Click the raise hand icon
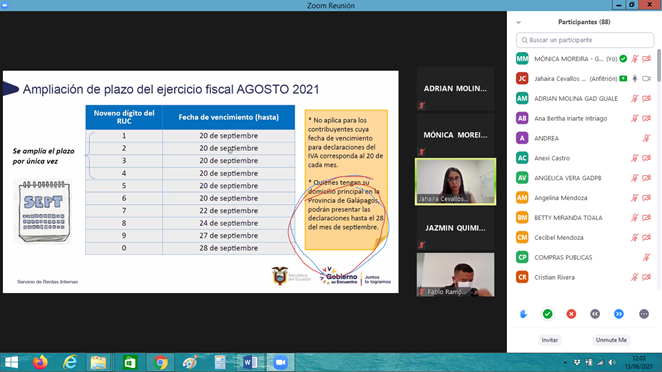Screen dimensions: 662x372 [524, 314]
